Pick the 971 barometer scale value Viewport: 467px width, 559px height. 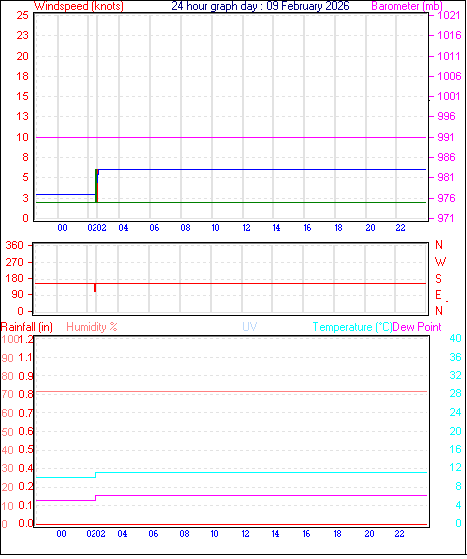(x=446, y=218)
